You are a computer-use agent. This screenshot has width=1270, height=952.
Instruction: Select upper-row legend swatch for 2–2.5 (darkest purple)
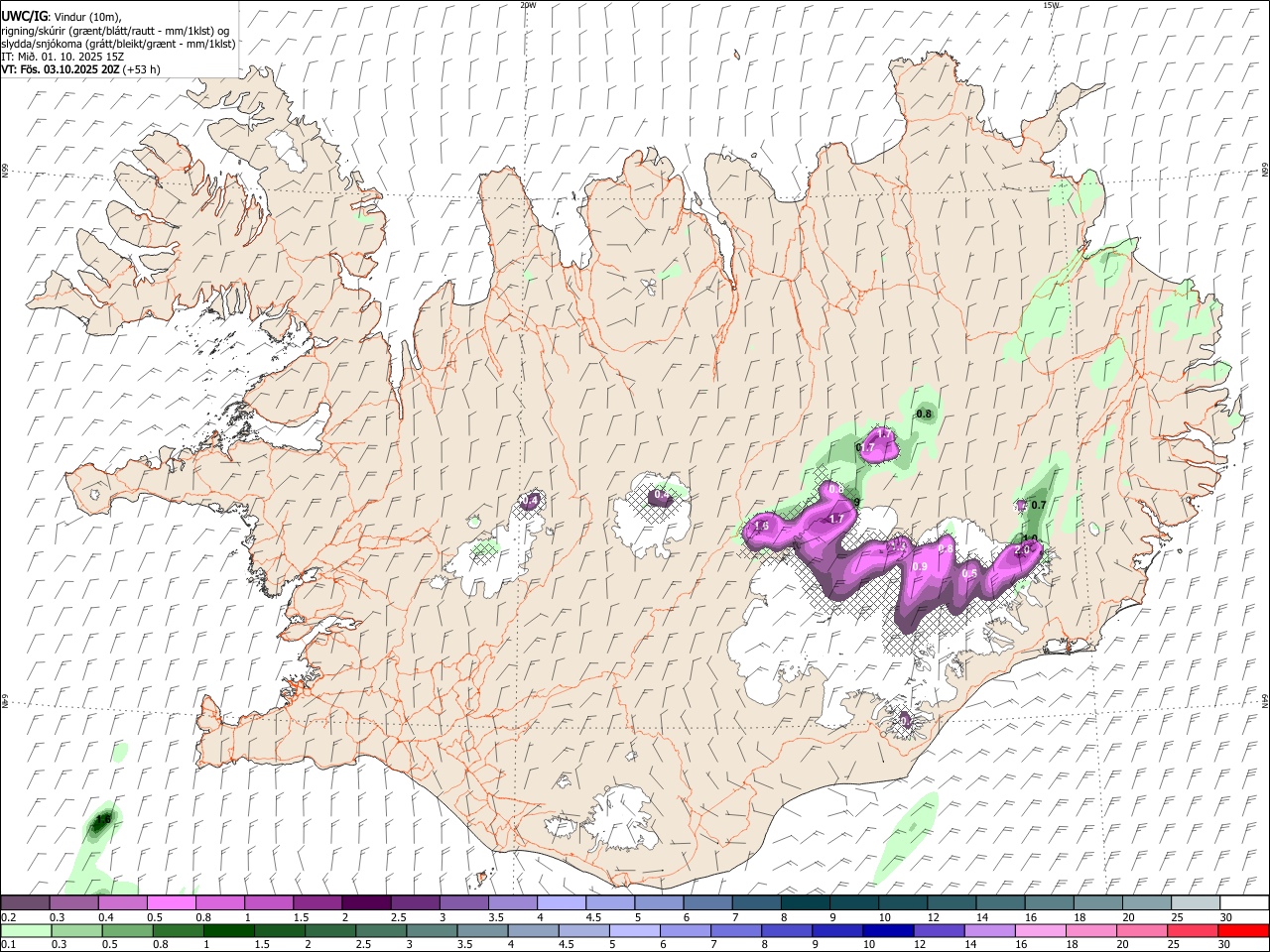pos(366,903)
